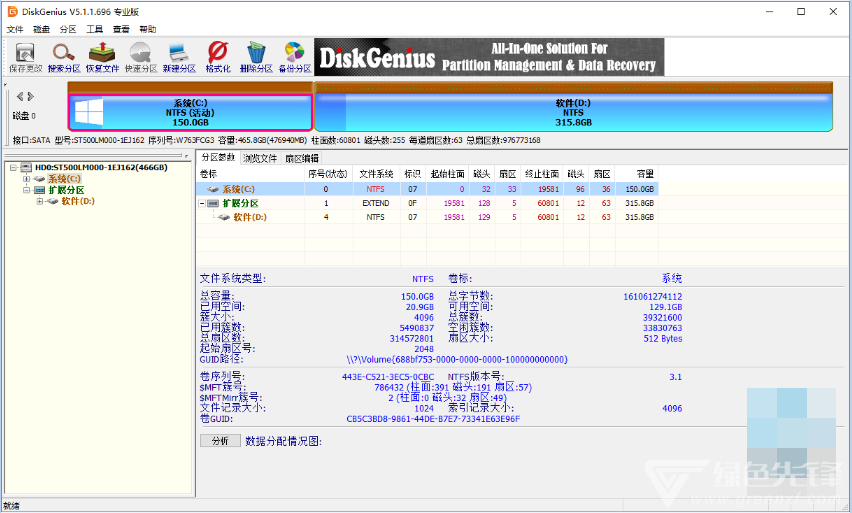The height and width of the screenshot is (513, 852).
Task: Click the 分析 (Analyze) button
Action: point(220,441)
